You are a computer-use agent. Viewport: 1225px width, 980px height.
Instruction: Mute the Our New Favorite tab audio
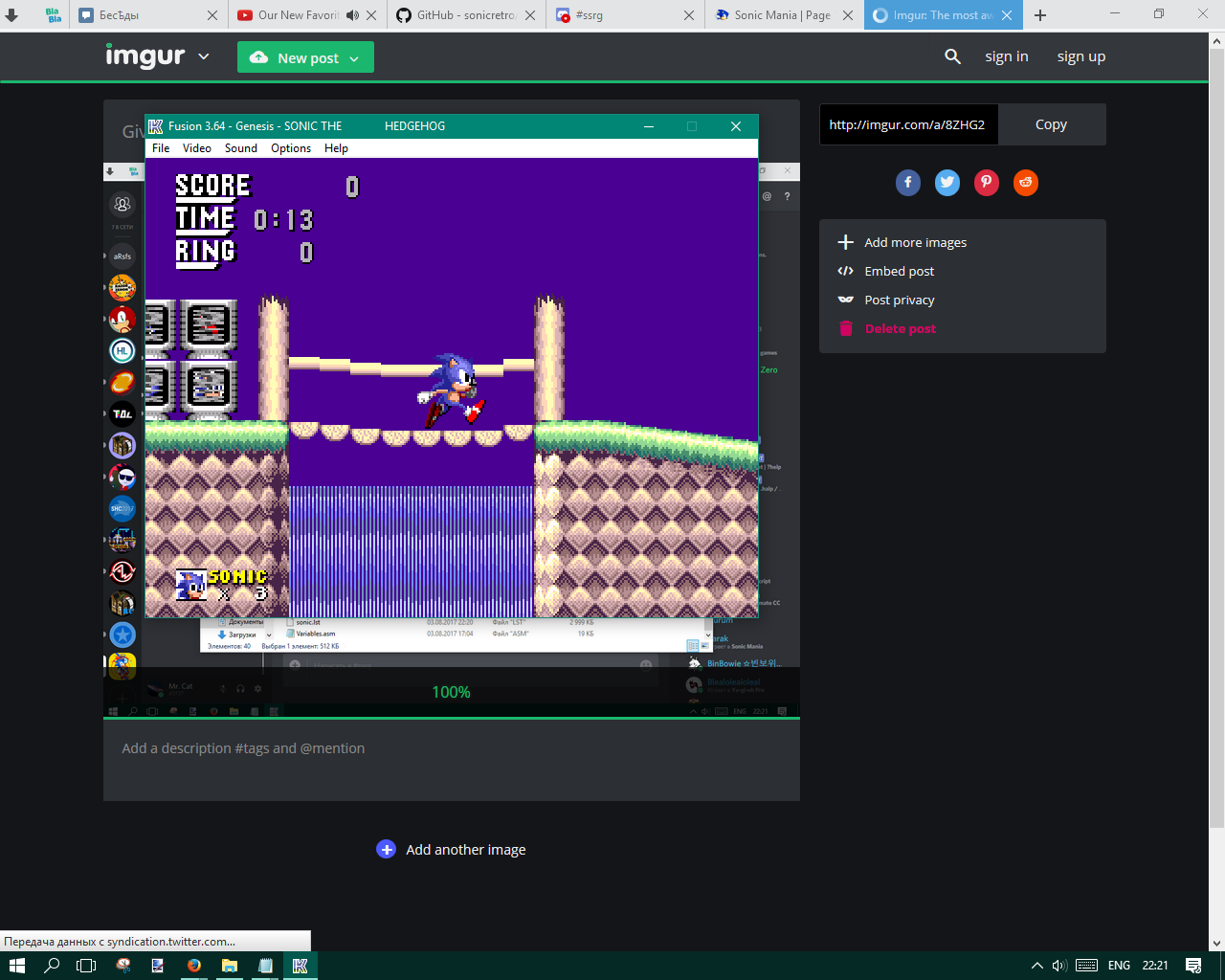coord(353,15)
